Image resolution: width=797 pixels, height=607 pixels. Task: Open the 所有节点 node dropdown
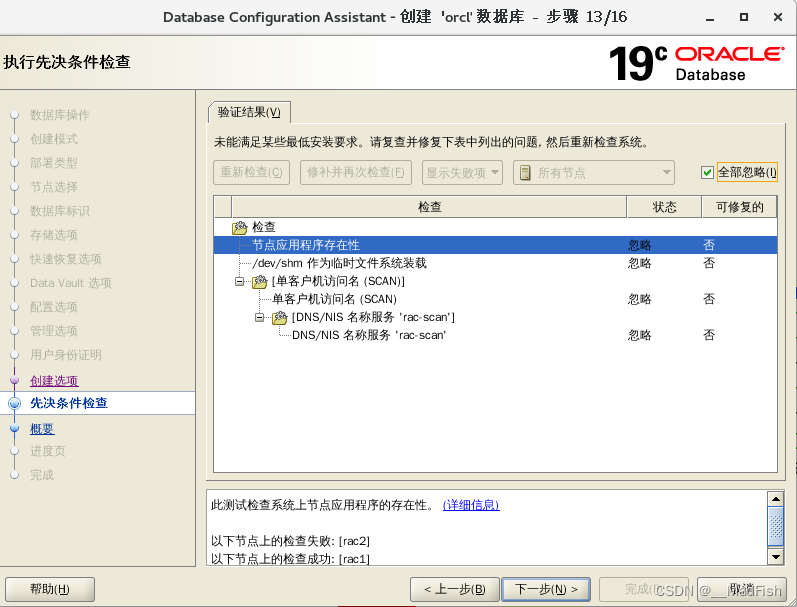594,173
